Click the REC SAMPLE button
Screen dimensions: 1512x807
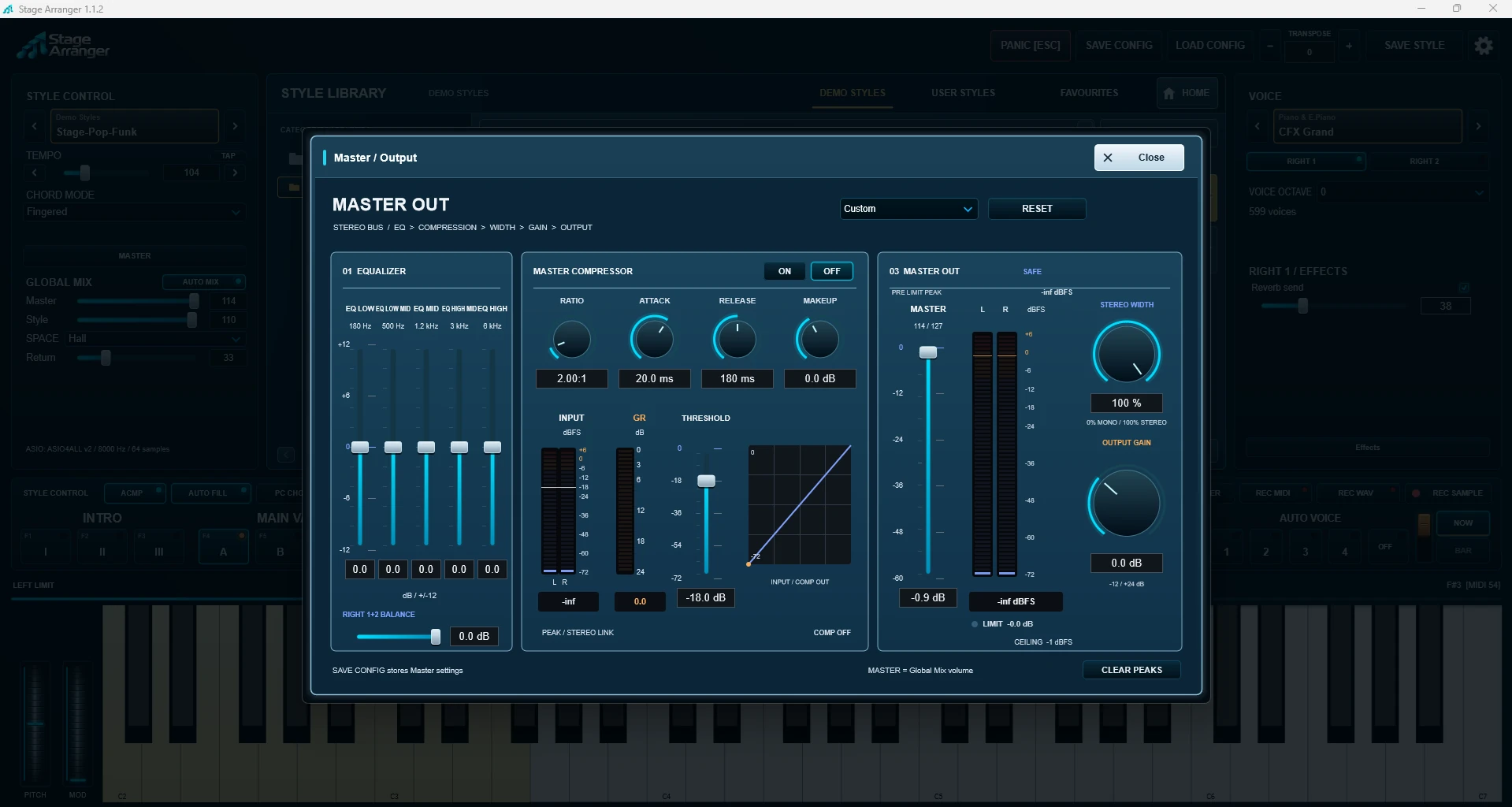(x=1448, y=493)
